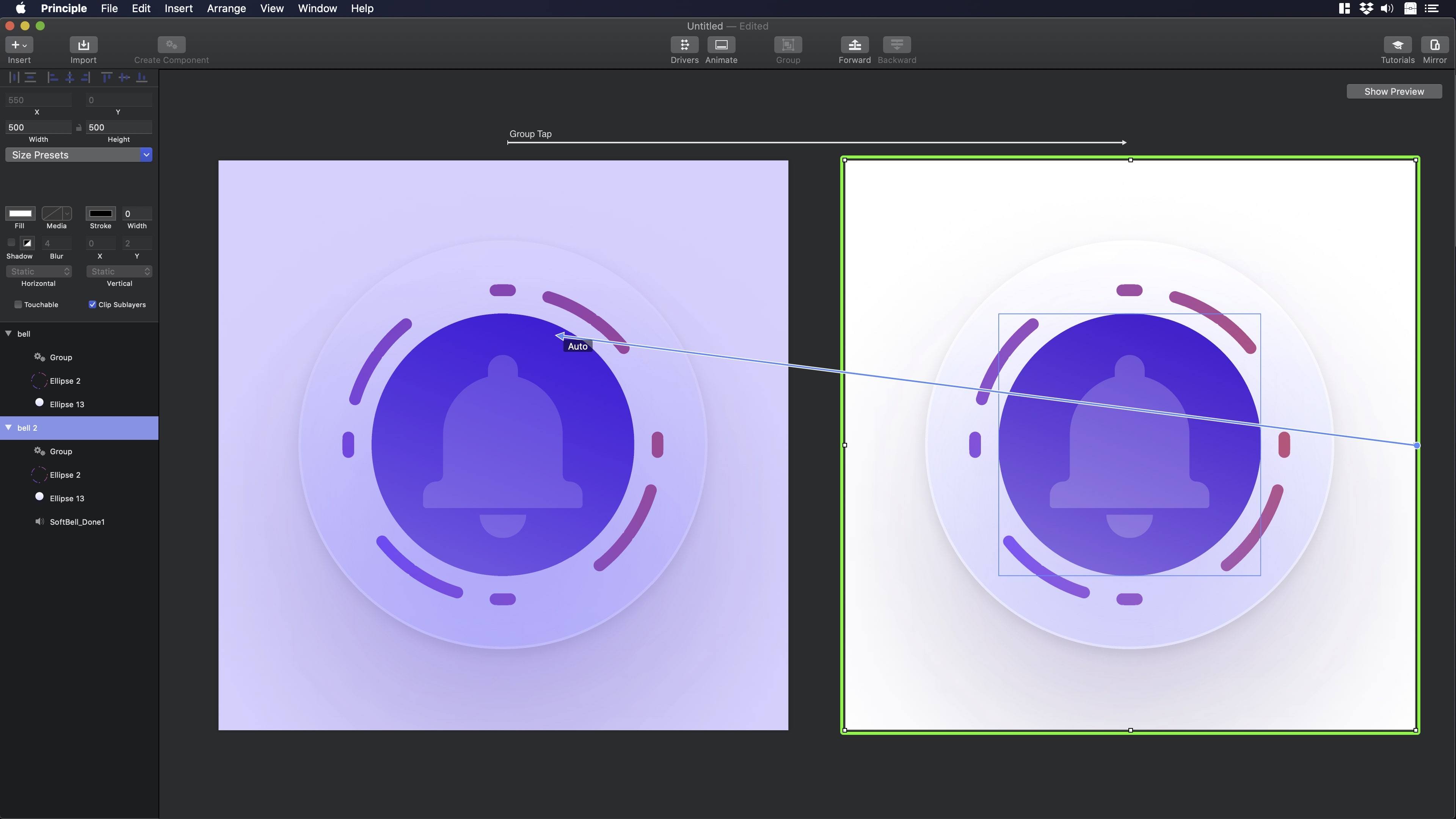Click the Width input field
This screenshot has height=819, width=1456.
coord(38,127)
